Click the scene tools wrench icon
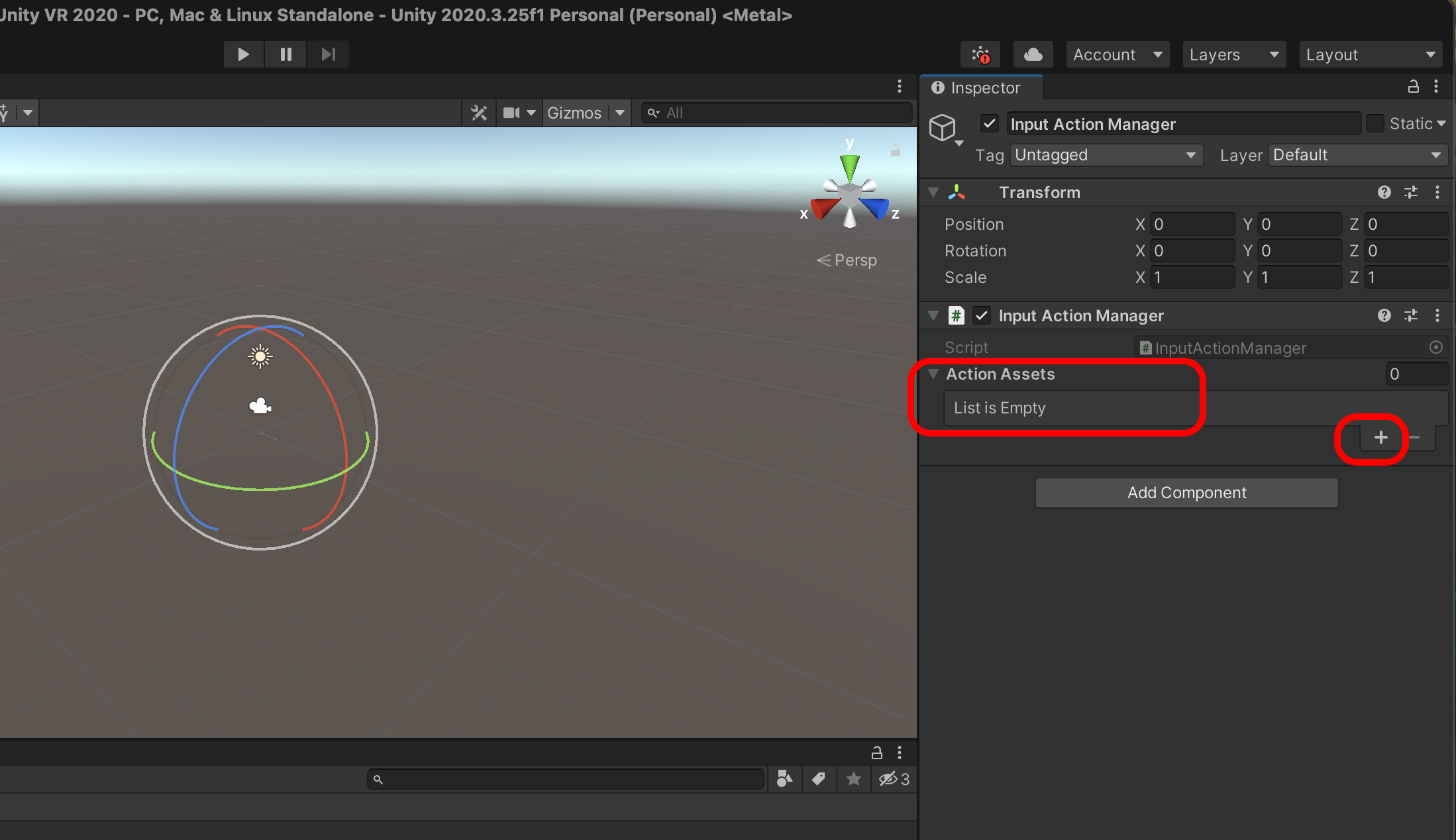 coord(479,113)
